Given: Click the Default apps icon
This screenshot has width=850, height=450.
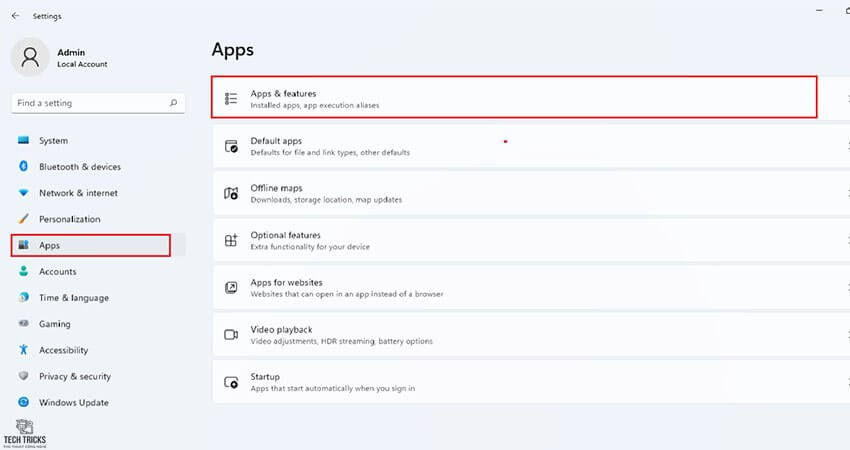Looking at the screenshot, I should pos(231,146).
